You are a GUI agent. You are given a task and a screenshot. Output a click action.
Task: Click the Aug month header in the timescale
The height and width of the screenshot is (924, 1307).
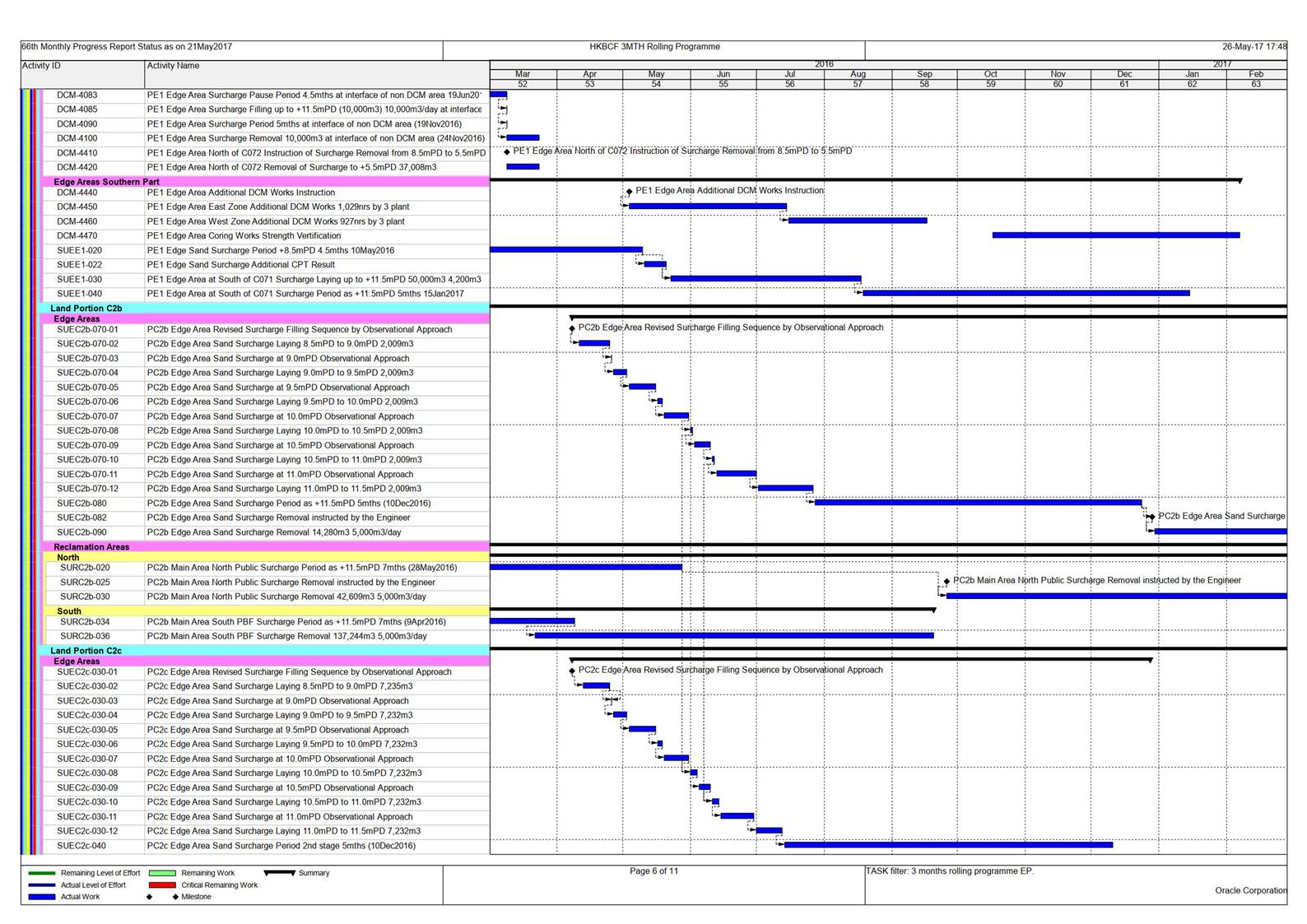(858, 74)
